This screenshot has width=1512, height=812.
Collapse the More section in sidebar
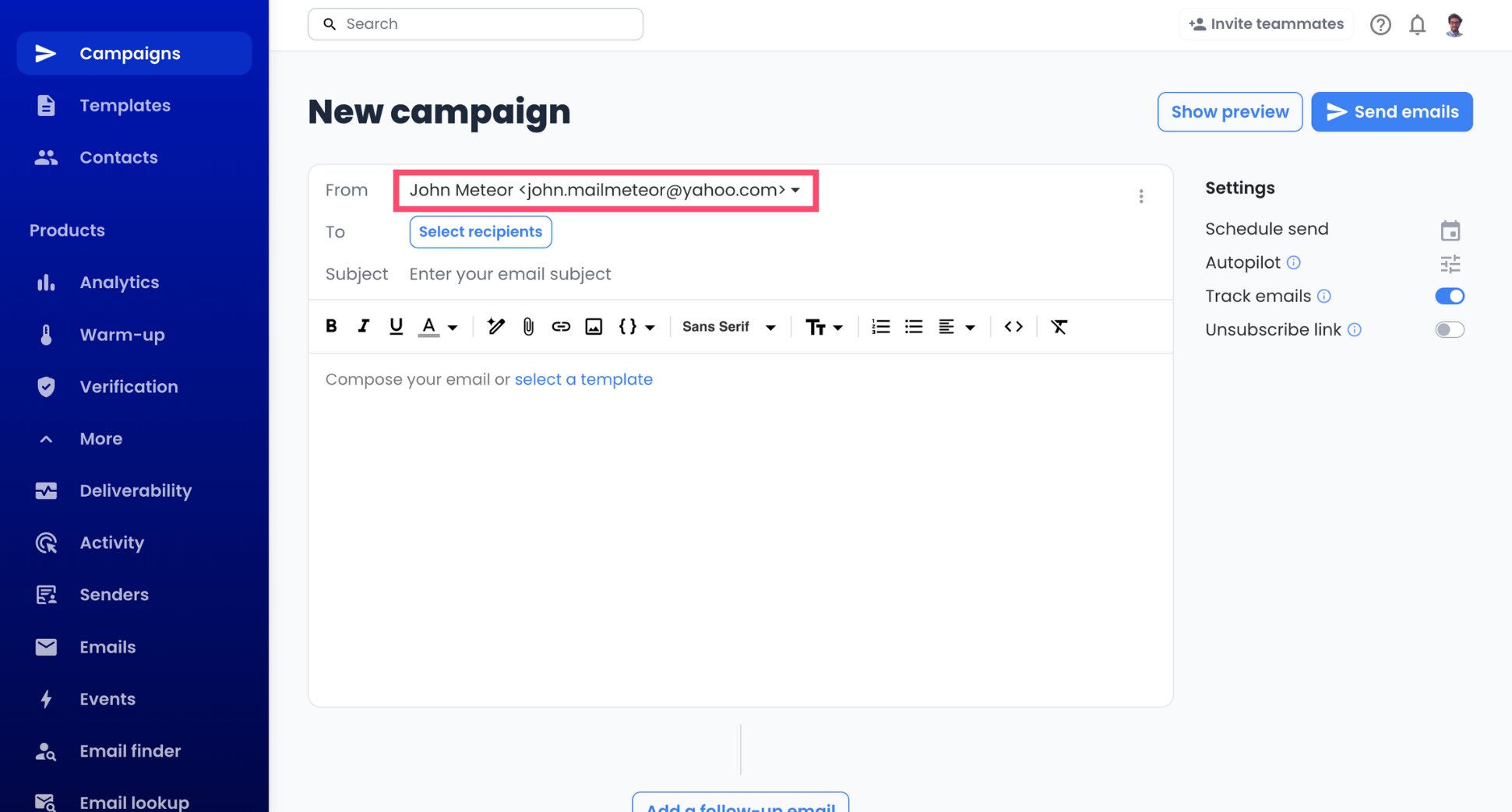tap(101, 438)
